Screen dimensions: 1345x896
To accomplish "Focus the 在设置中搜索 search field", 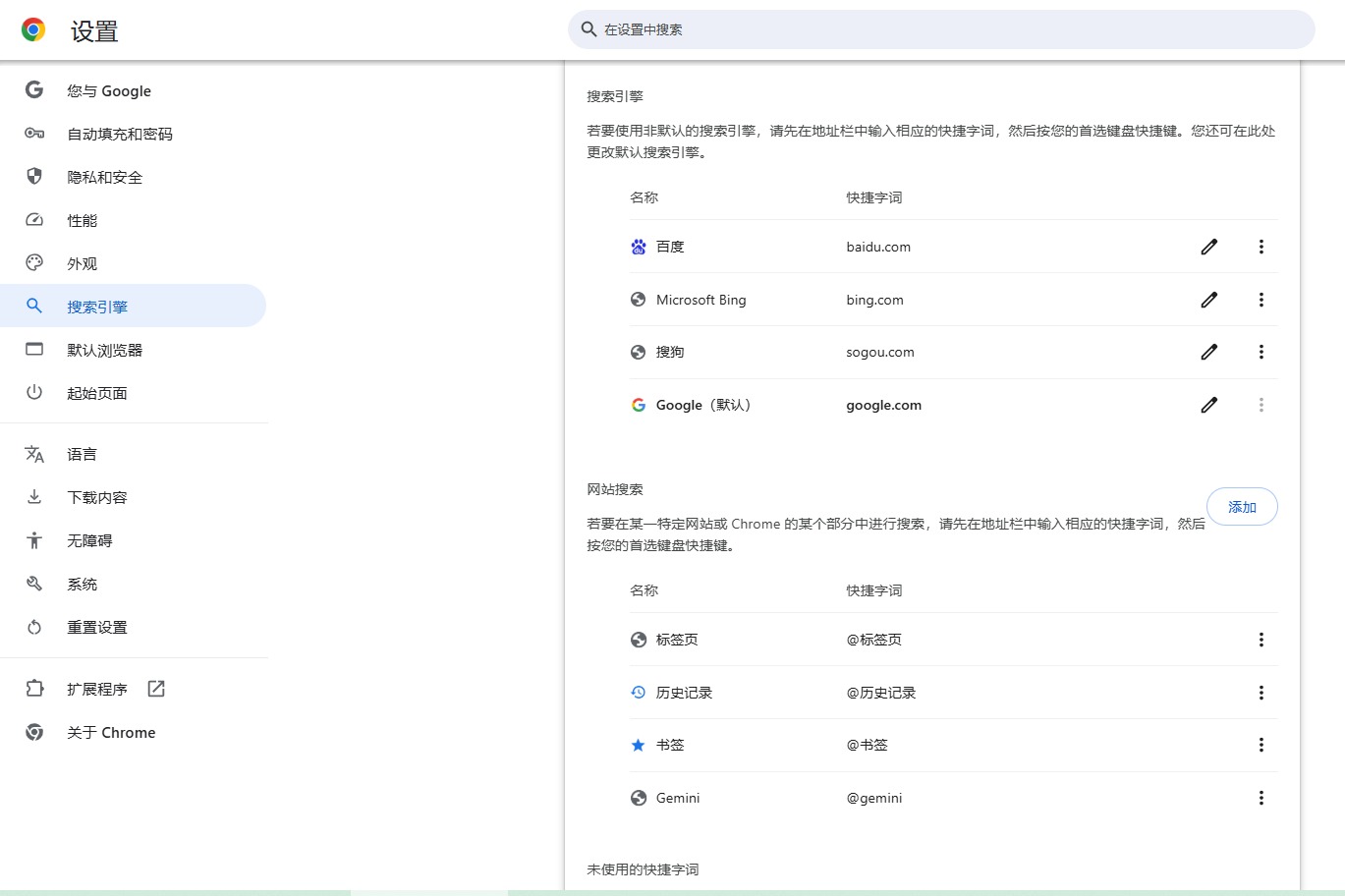I will 941,29.
